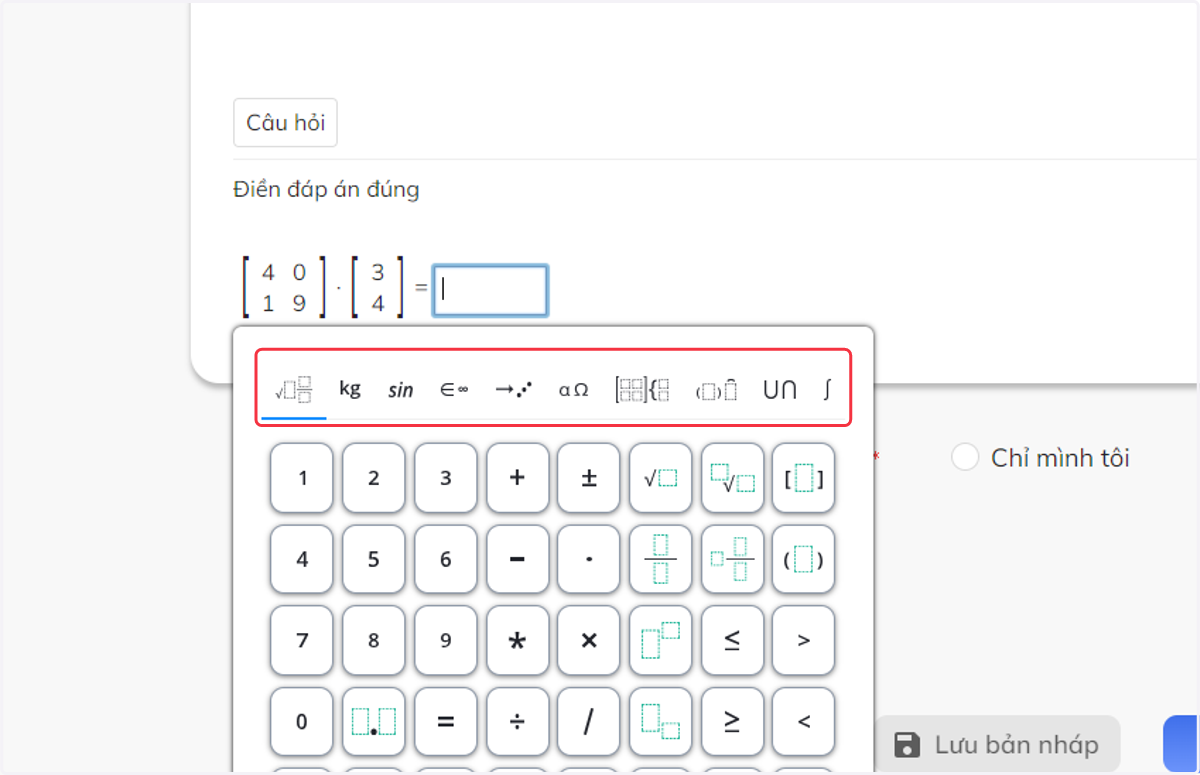Screen dimensions: 1200x775
Task: Insert a mixed fraction template
Action: pos(733,559)
